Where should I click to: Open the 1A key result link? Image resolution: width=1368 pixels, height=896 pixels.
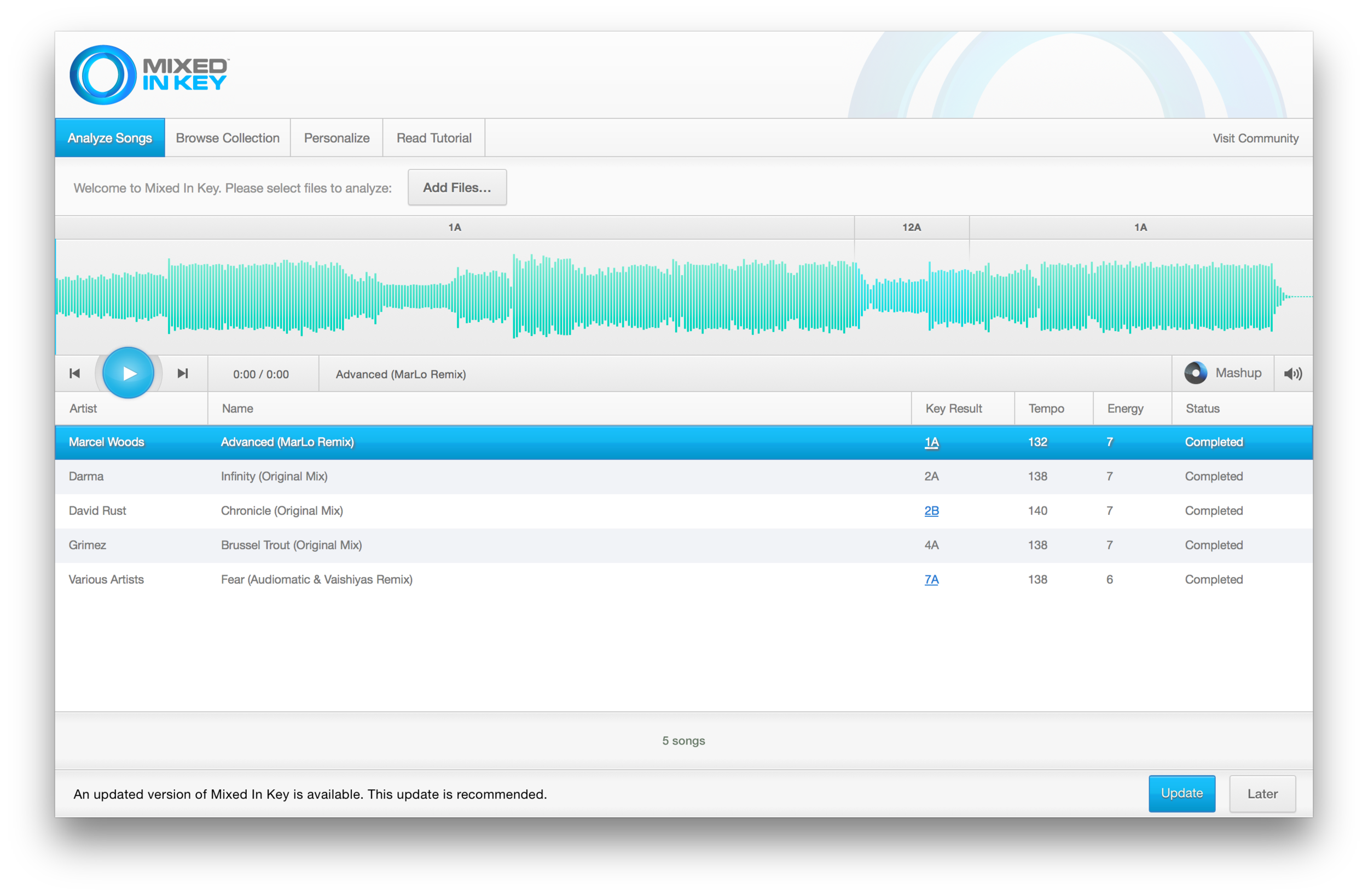click(931, 442)
